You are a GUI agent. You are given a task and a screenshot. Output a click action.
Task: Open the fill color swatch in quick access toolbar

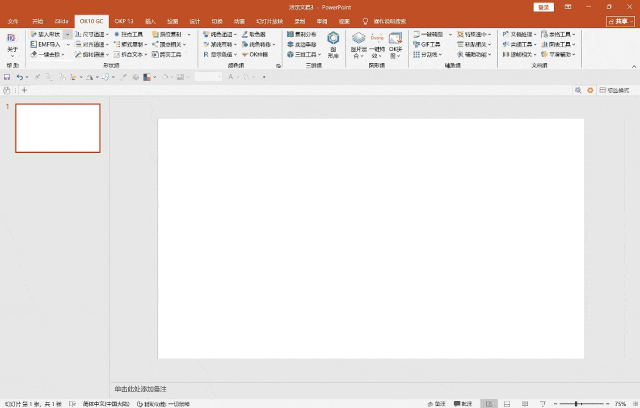click(147, 77)
